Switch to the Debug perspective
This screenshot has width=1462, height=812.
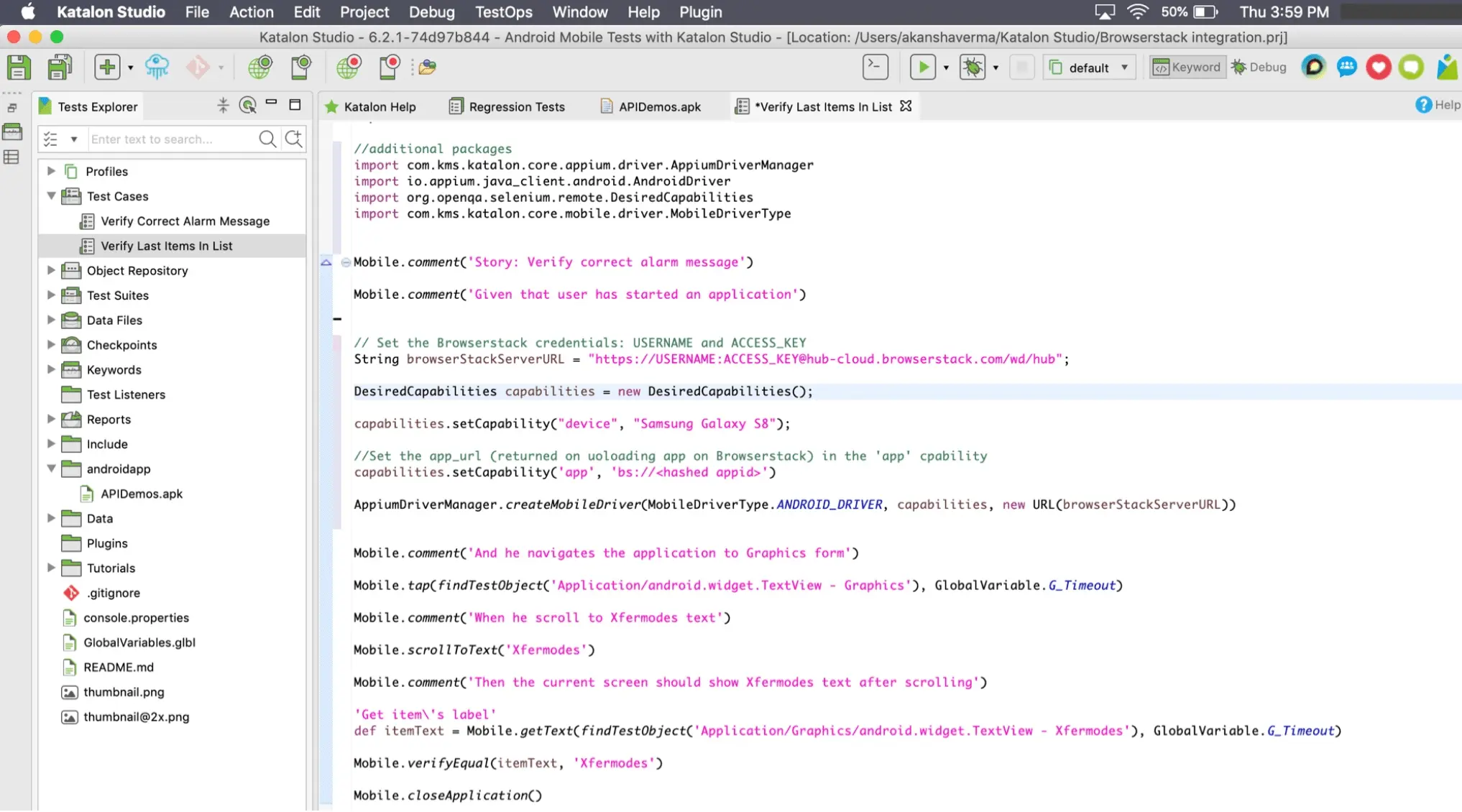coord(1259,68)
